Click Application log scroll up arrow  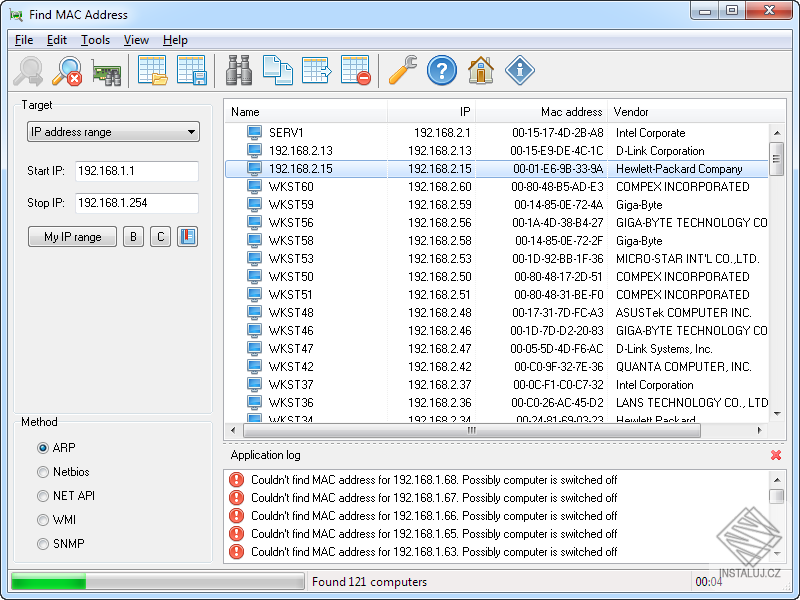[x=777, y=480]
